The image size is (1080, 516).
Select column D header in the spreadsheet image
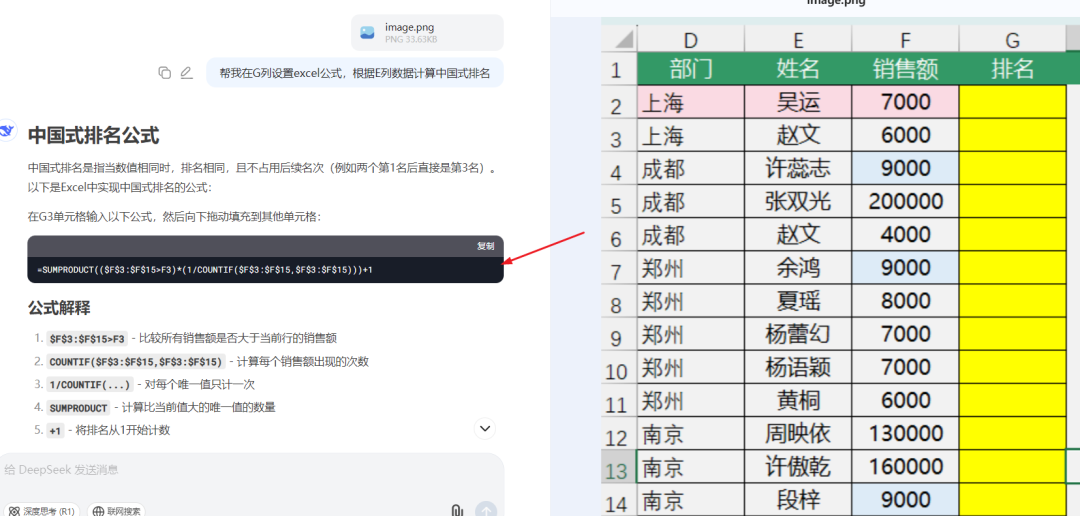pyautogui.click(x=691, y=41)
